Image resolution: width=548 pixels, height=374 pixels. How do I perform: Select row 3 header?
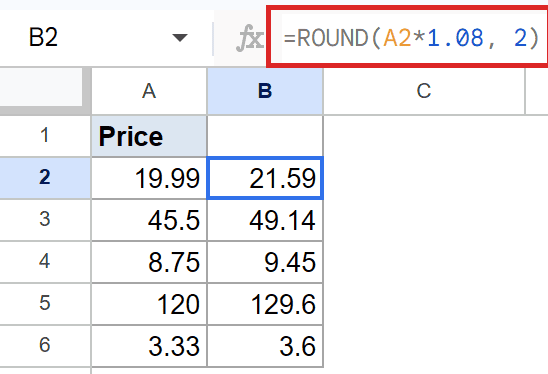coord(45,220)
